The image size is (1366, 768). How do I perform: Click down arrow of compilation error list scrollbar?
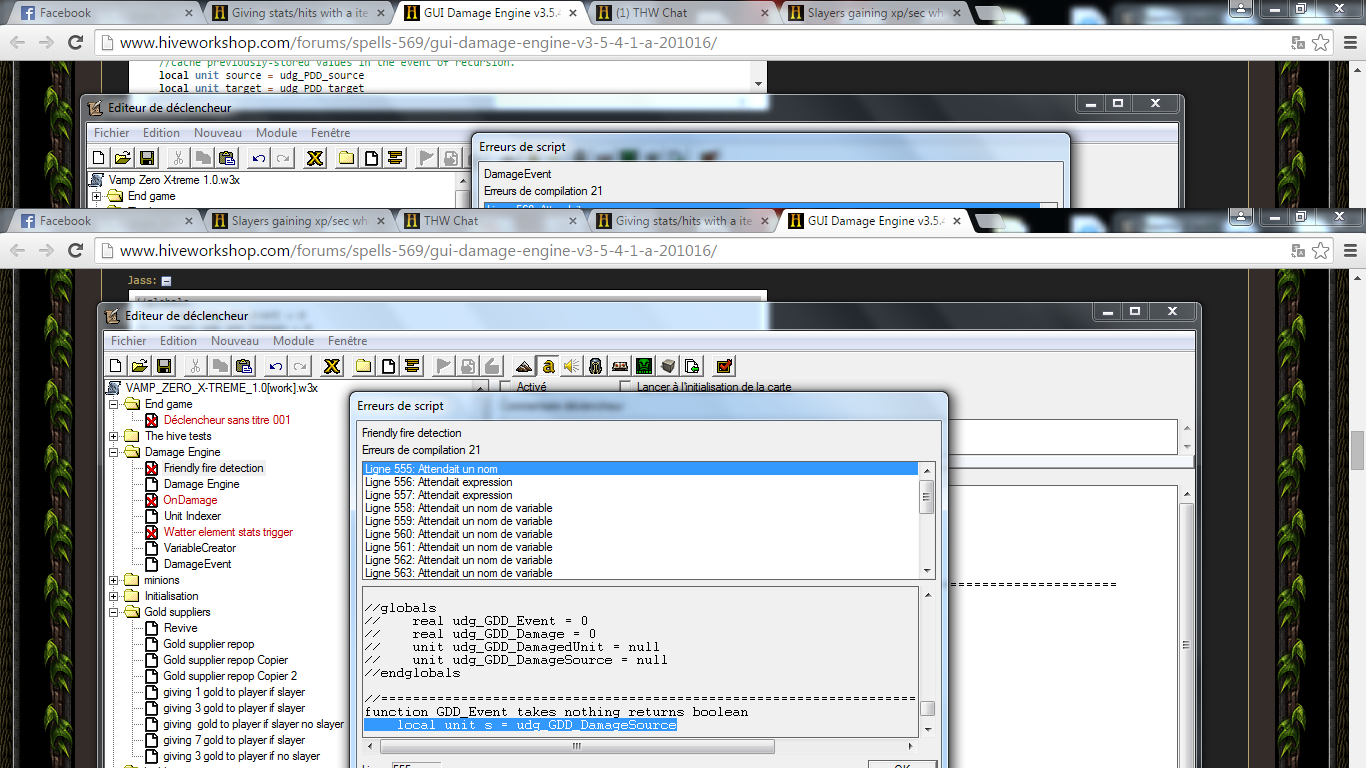click(x=927, y=571)
